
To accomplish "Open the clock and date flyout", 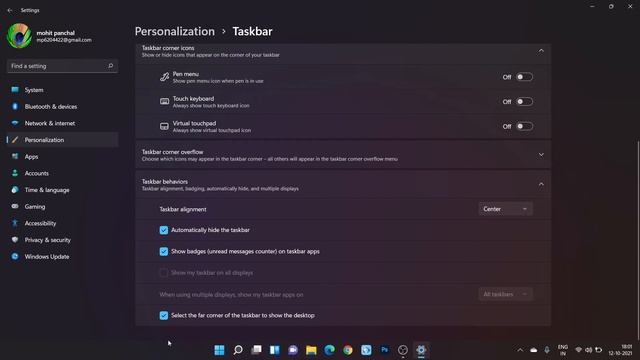I will (620, 350).
